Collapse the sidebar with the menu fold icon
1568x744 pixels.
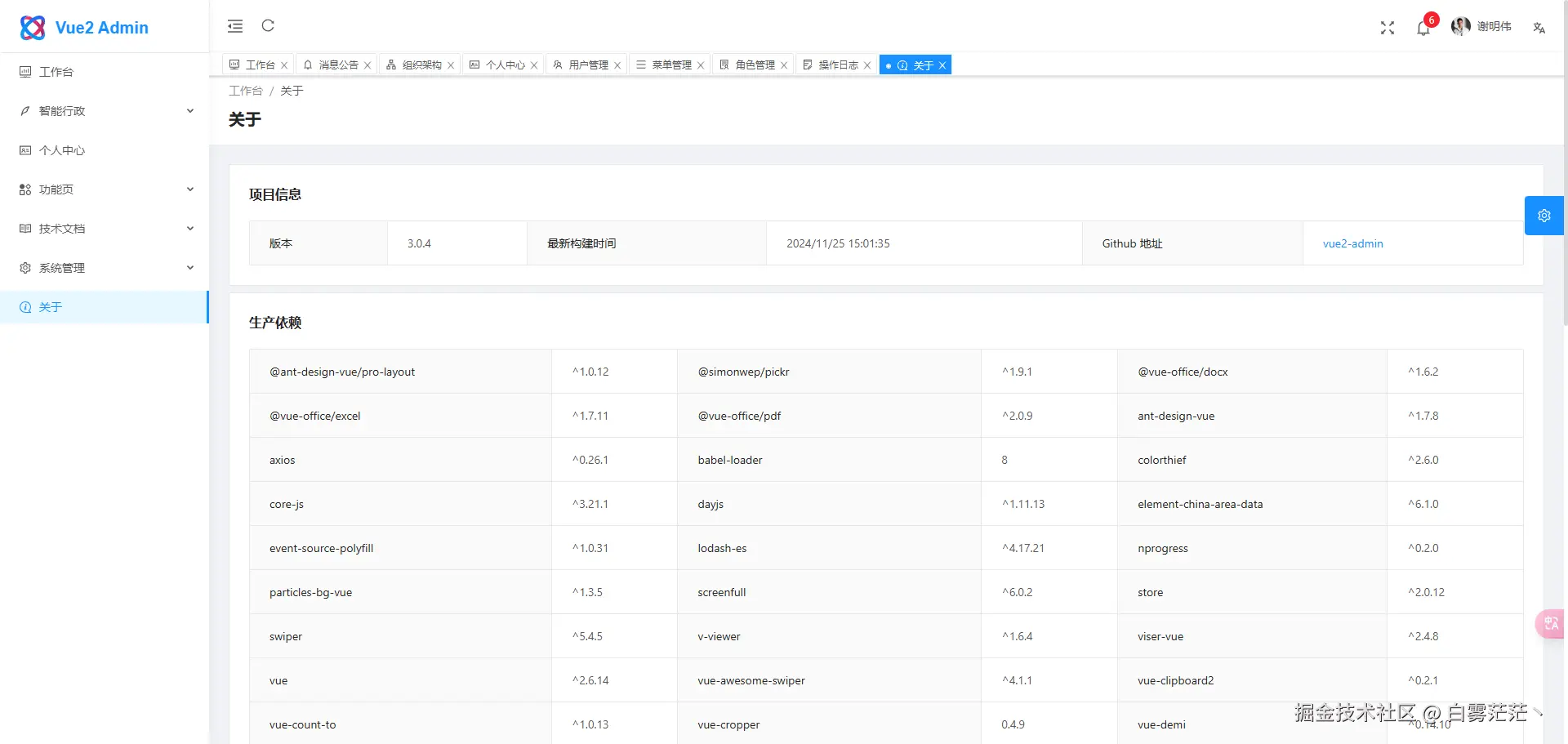tap(235, 26)
